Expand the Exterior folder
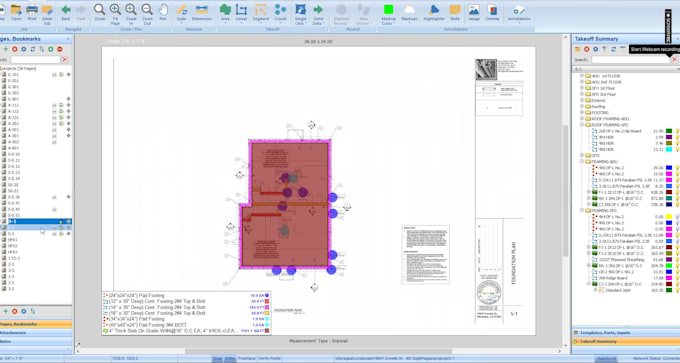 pos(582,100)
